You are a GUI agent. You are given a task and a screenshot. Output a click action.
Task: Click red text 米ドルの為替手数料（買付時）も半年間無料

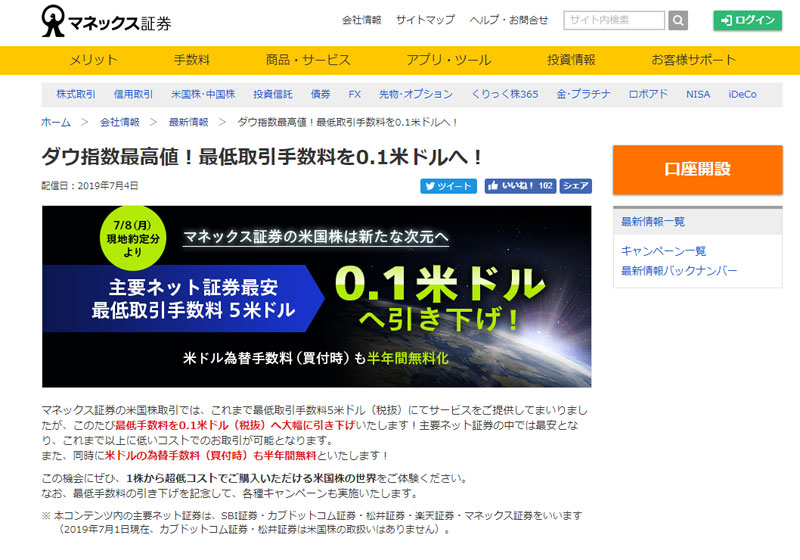coord(210,455)
